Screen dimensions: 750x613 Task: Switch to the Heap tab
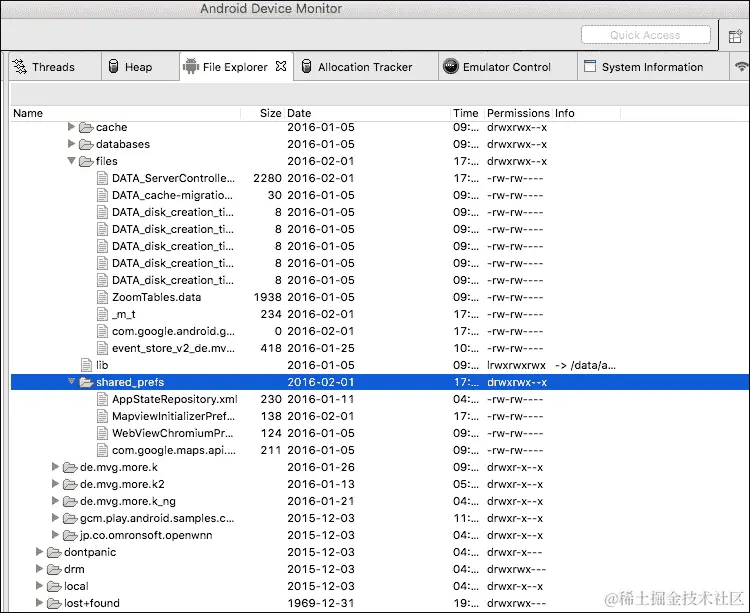(x=139, y=67)
